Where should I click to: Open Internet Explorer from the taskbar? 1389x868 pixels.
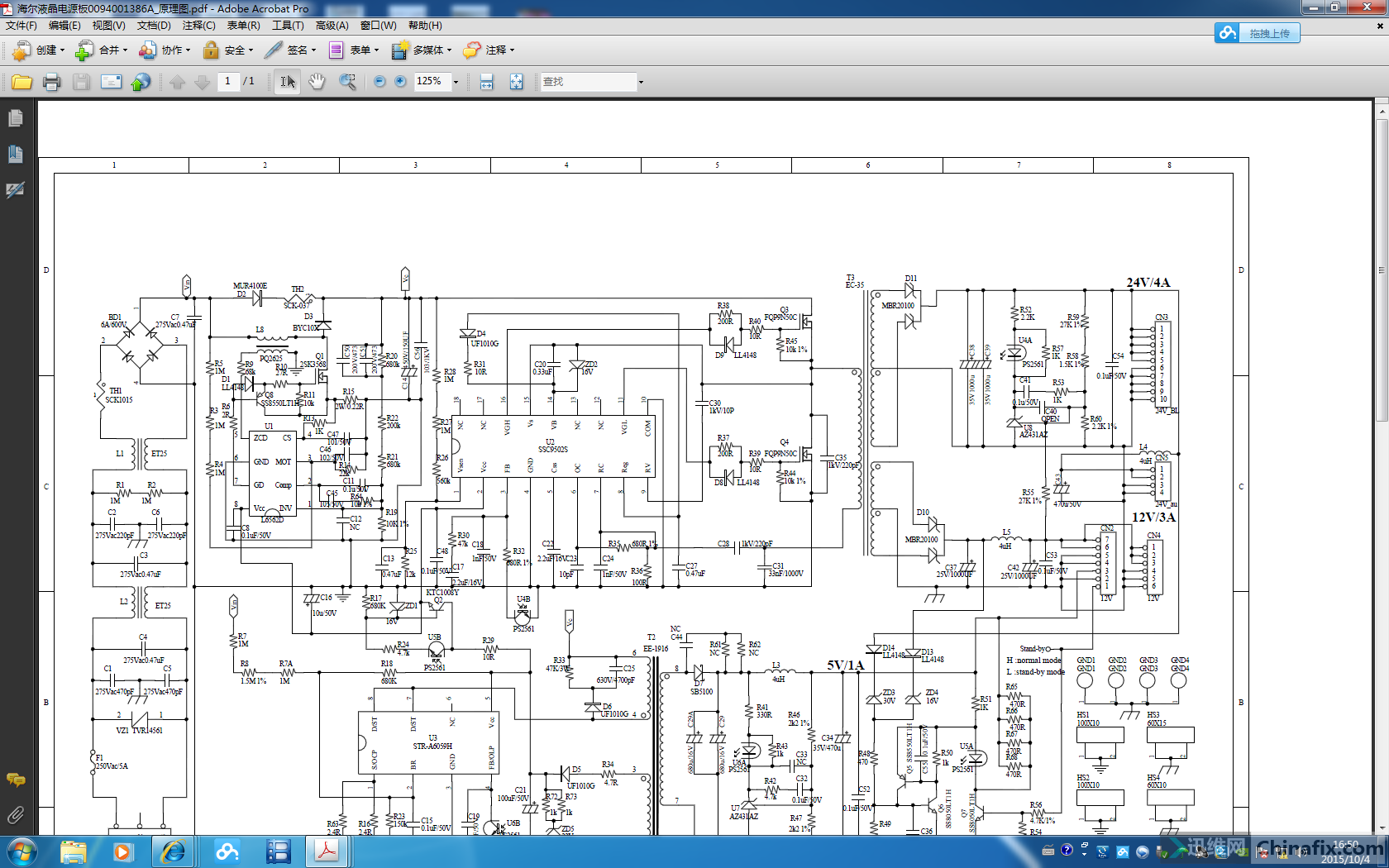173,851
